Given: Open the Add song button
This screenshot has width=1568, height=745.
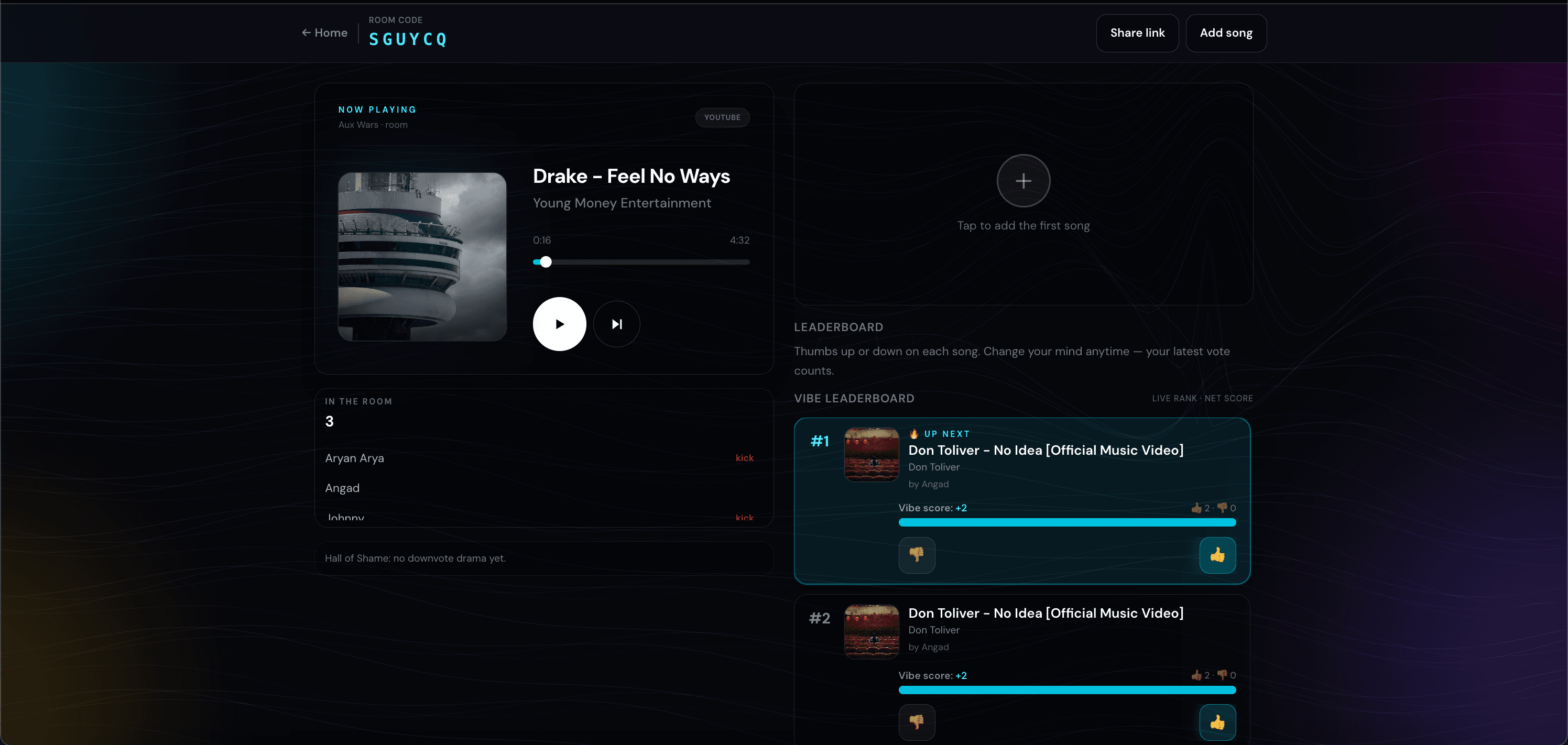Looking at the screenshot, I should (1226, 33).
